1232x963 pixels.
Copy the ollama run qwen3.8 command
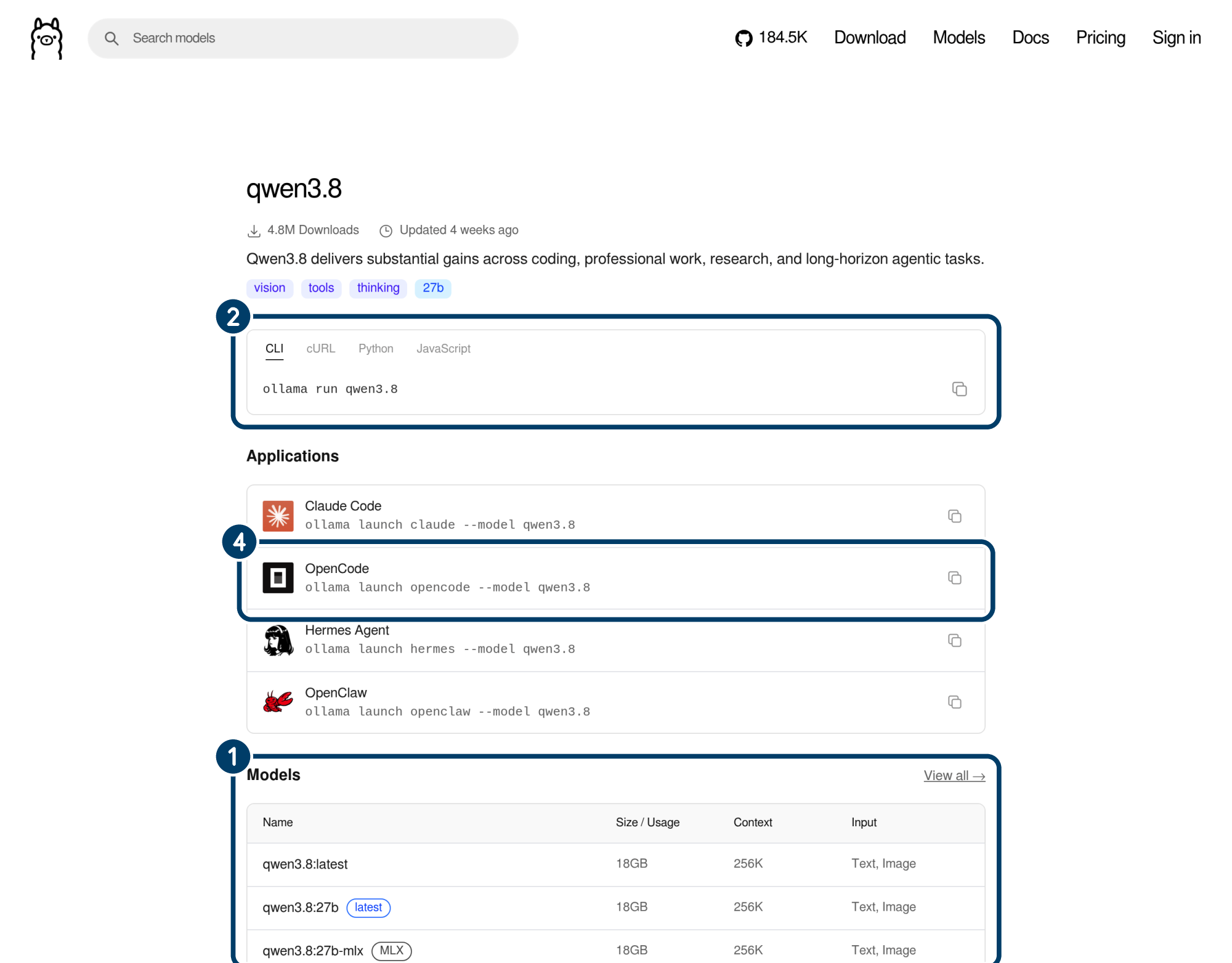[959, 389]
